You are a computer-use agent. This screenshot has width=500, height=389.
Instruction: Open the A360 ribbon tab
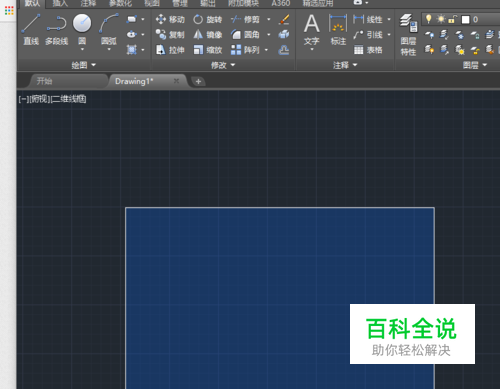(x=281, y=4)
